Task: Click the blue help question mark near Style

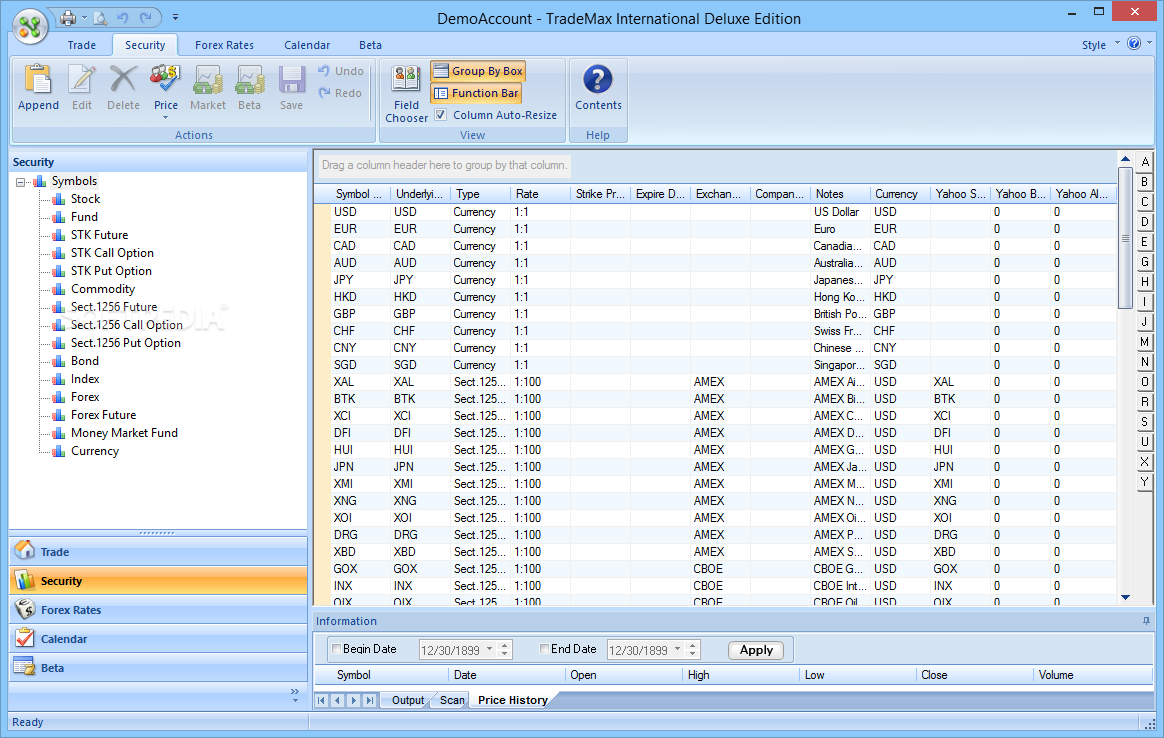Action: point(1134,43)
